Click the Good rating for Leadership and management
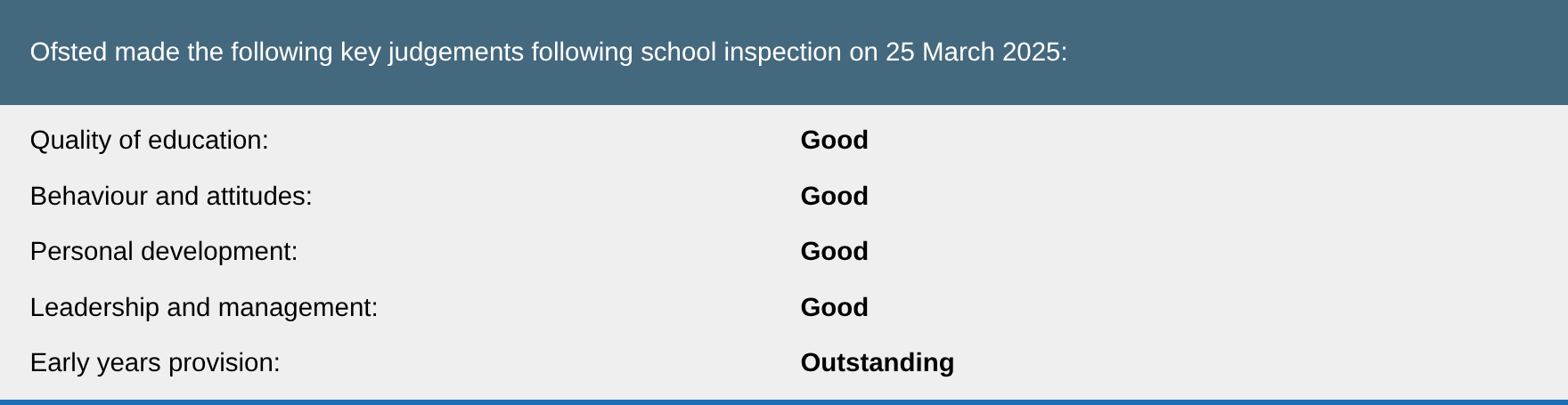Image resolution: width=1568 pixels, height=405 pixels. point(834,308)
